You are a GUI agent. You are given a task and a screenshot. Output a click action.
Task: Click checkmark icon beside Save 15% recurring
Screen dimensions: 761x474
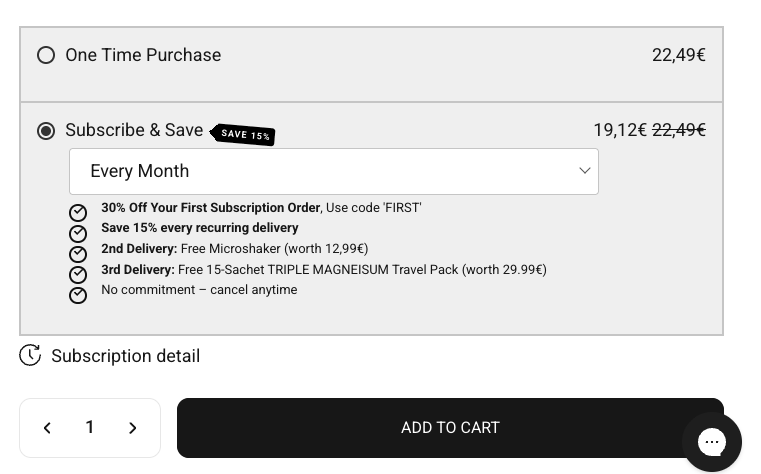click(x=78, y=233)
